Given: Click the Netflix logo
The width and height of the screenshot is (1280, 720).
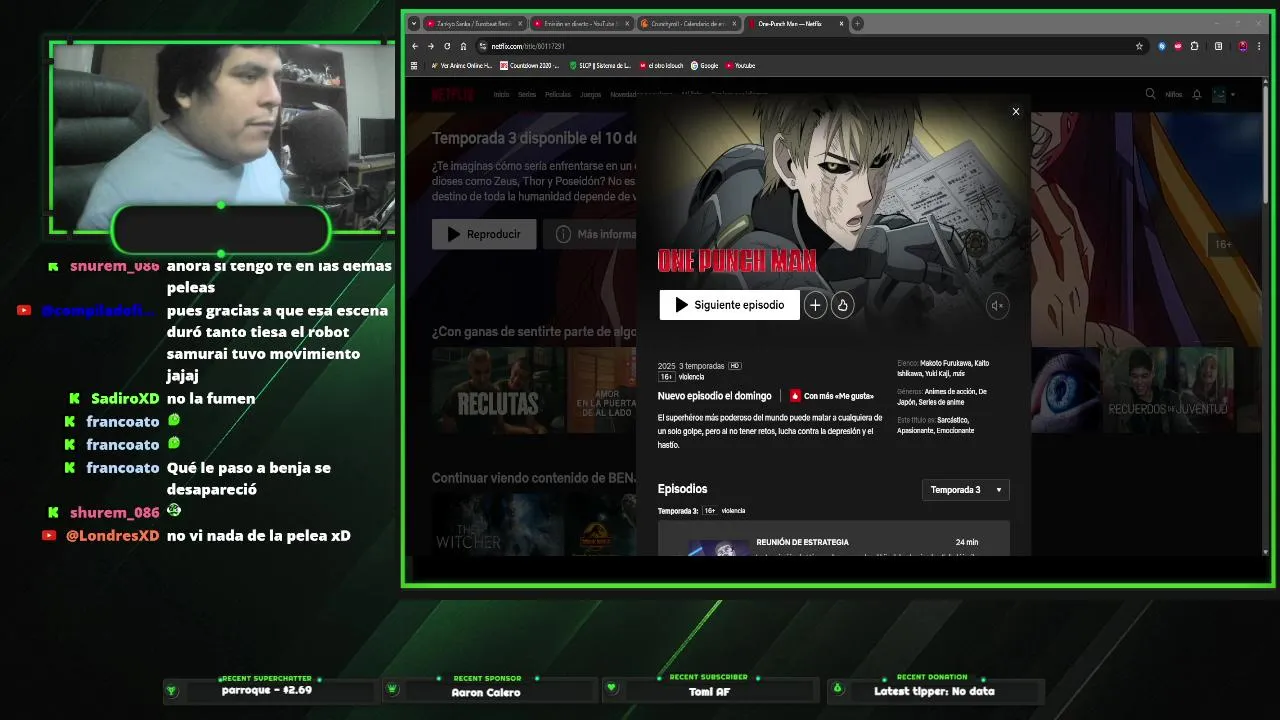Looking at the screenshot, I should coord(453,94).
